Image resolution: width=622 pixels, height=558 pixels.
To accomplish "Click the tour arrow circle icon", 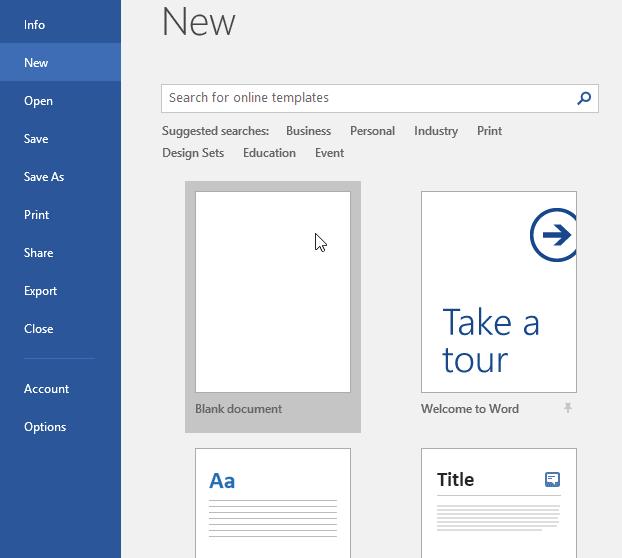I will [554, 235].
